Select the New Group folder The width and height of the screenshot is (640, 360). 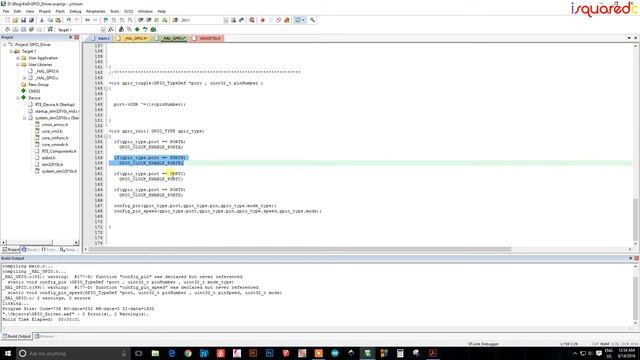[x=38, y=84]
